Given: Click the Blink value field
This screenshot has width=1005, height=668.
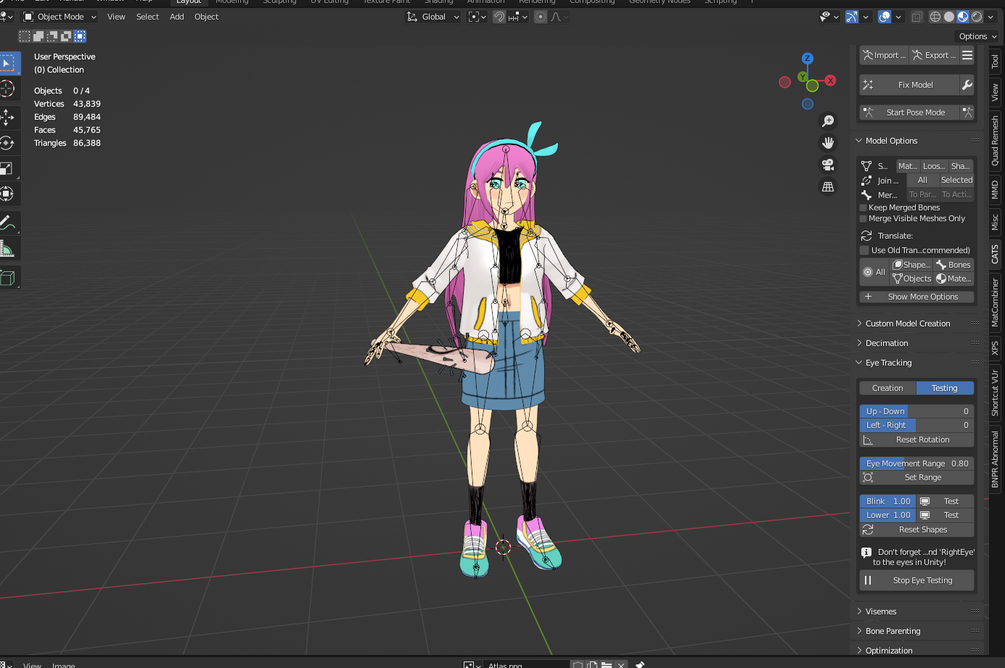Looking at the screenshot, I should 888,501.
